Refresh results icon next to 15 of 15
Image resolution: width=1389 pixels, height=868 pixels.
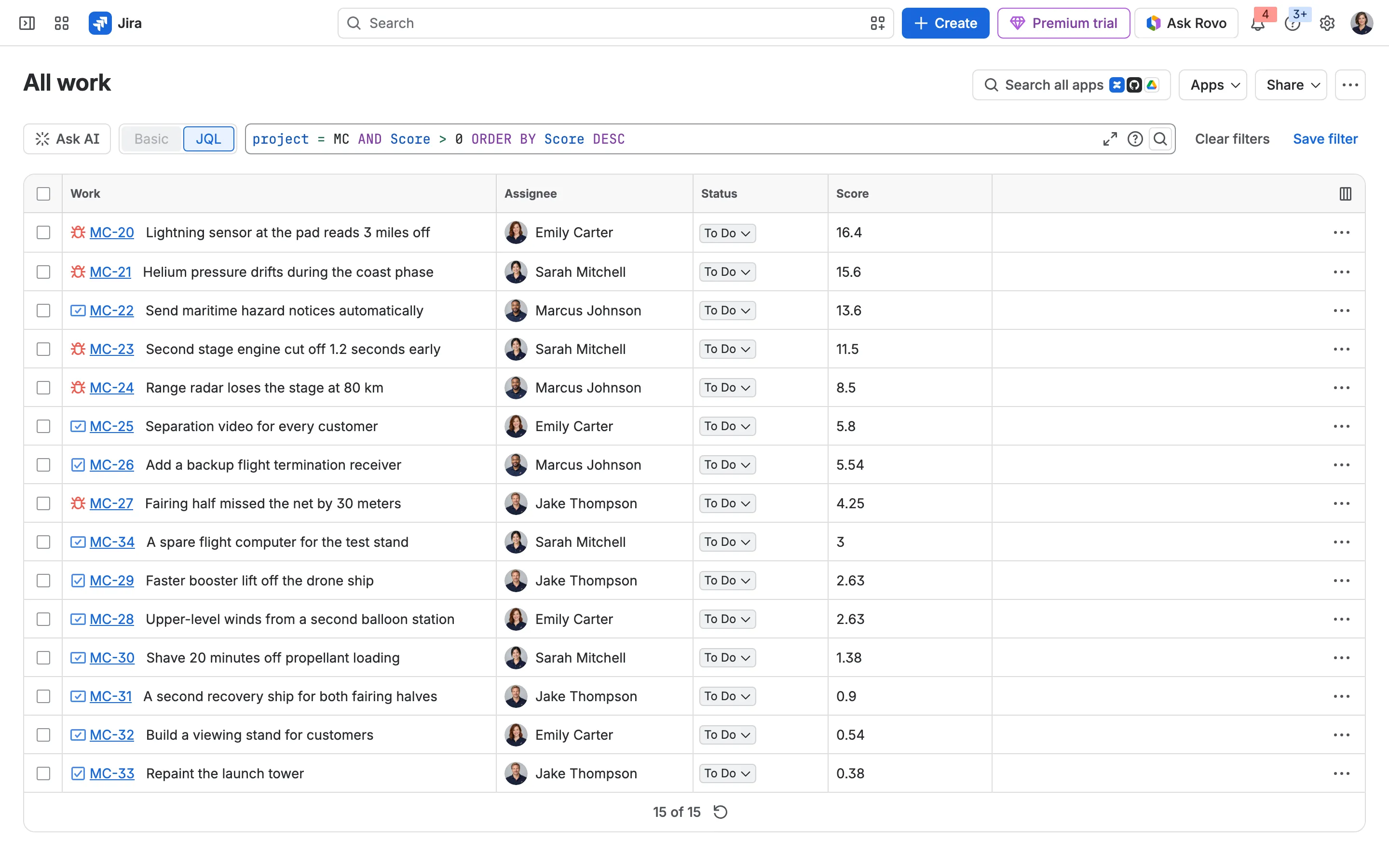point(721,812)
